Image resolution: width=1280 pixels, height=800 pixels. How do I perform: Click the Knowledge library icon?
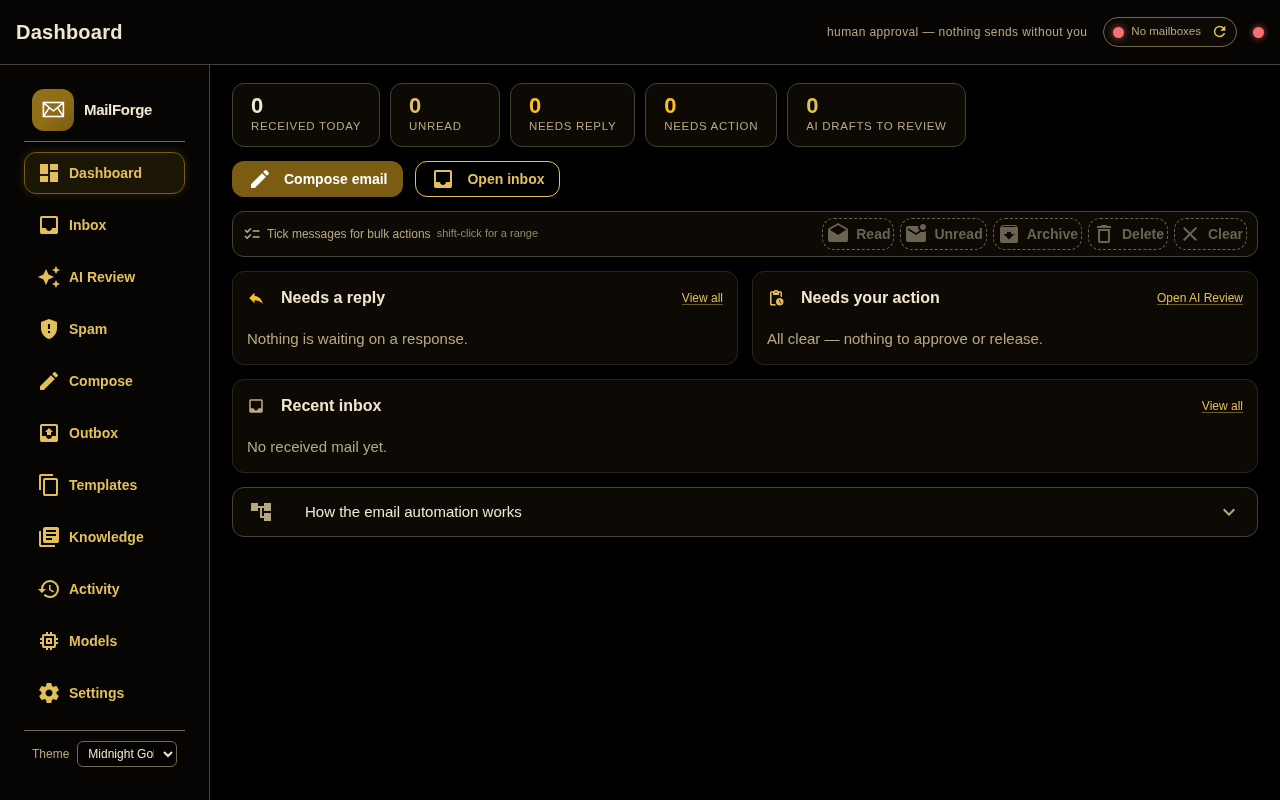[x=49, y=537]
